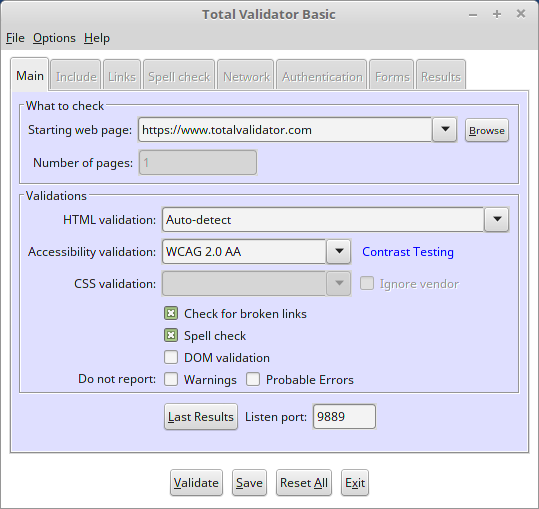
Task: Switch to the Links tab
Action: coord(122,76)
